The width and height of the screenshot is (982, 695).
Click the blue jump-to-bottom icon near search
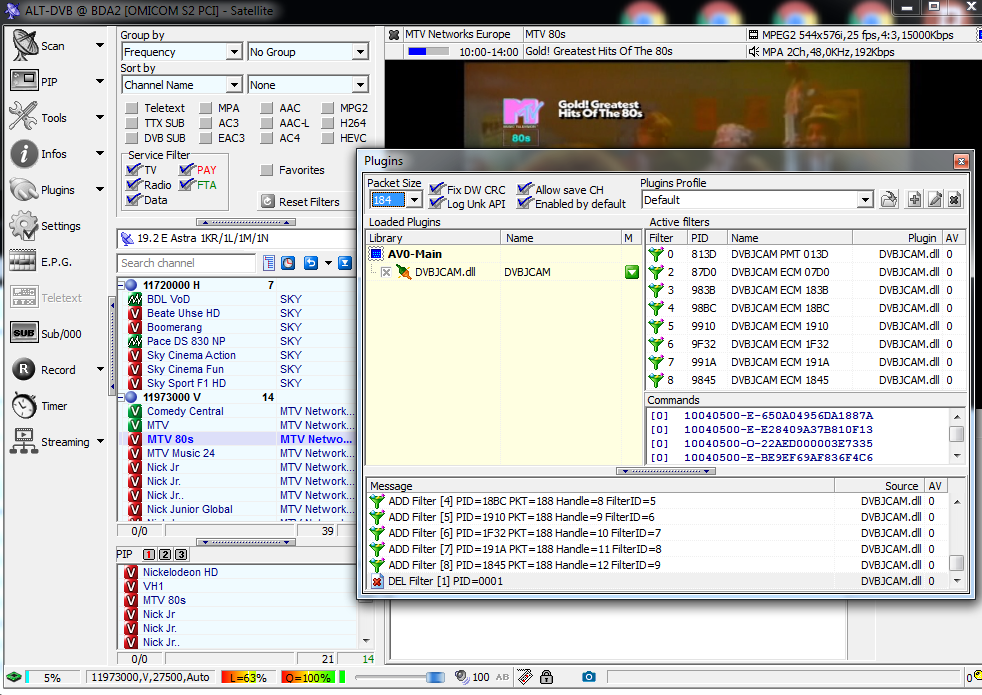coord(345,263)
